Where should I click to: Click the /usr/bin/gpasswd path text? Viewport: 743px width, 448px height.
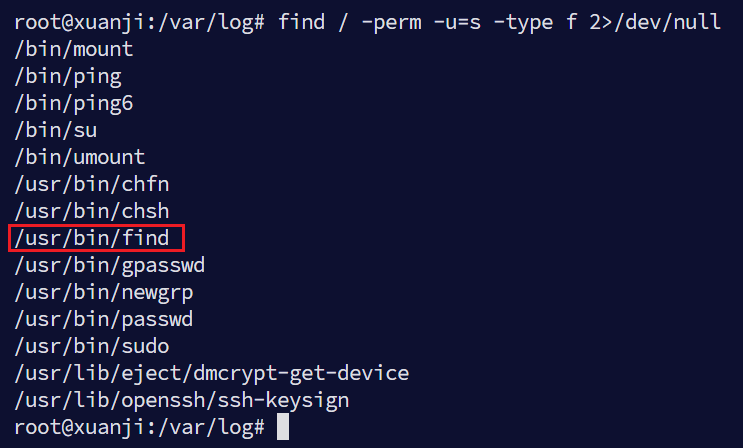[110, 265]
